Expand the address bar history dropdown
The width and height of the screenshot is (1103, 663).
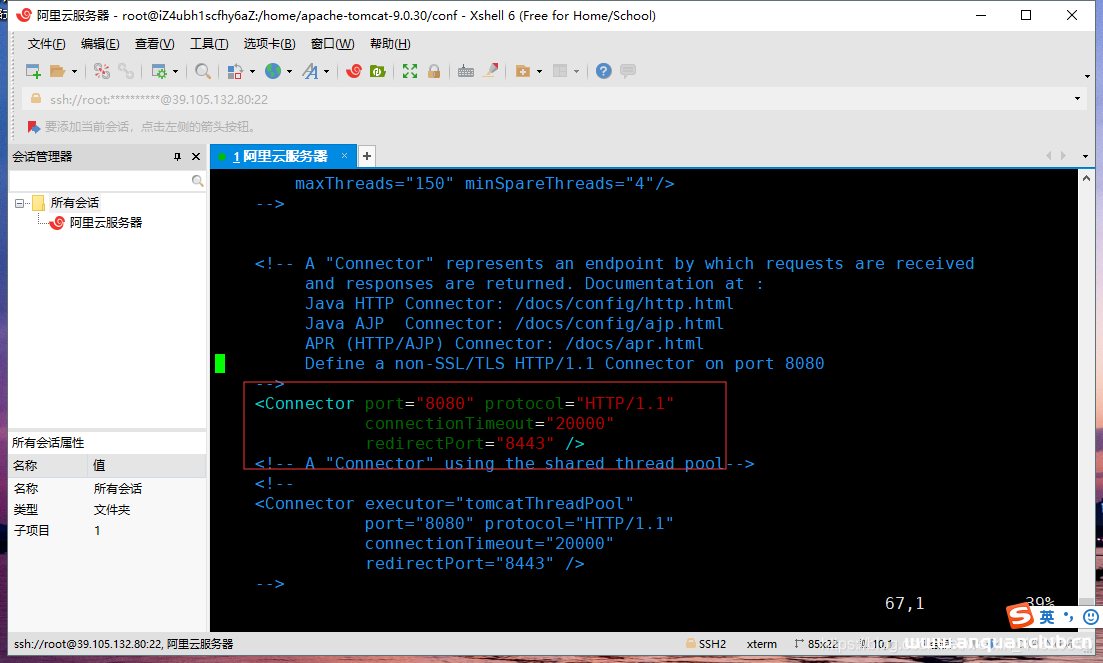pyautogui.click(x=1077, y=99)
